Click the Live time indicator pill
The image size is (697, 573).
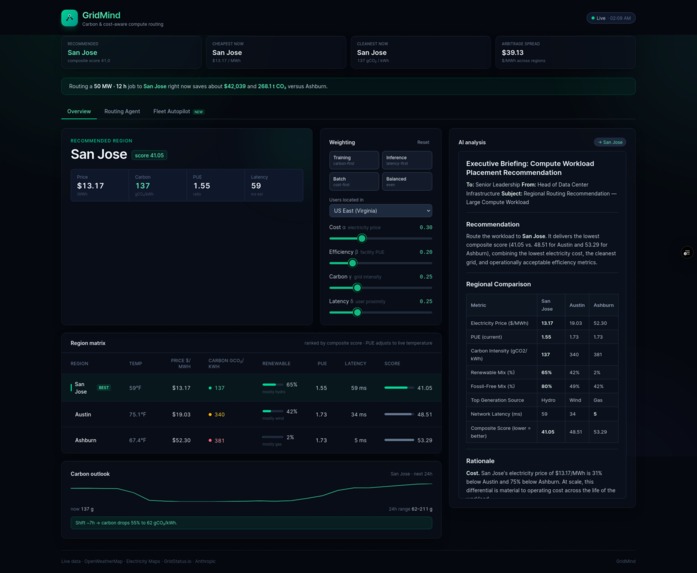[611, 18]
